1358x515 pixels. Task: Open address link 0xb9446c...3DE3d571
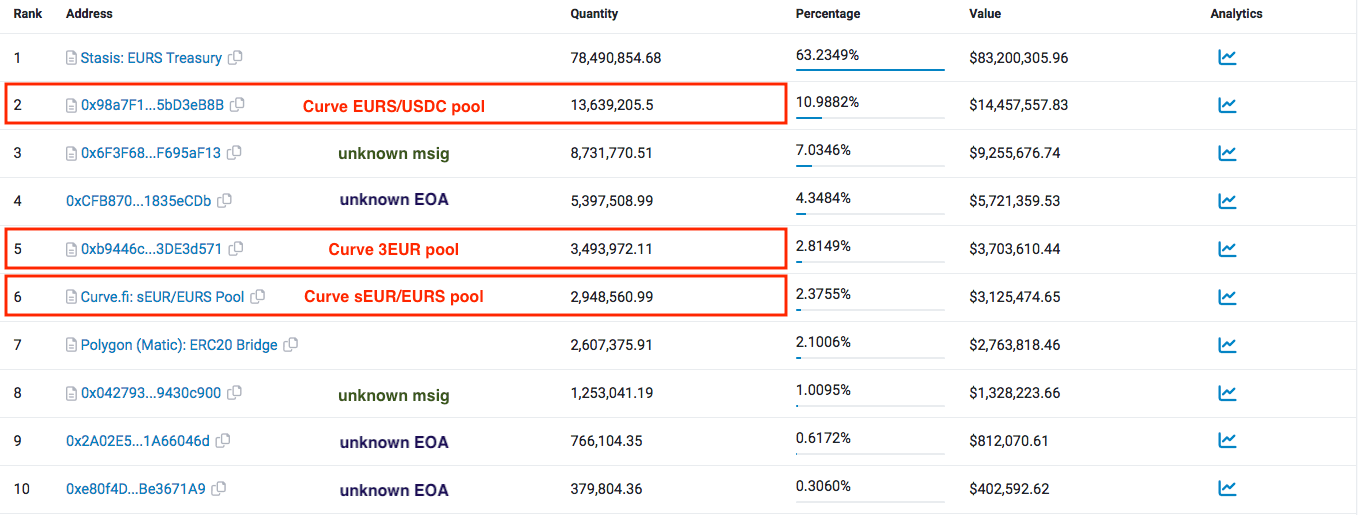pyautogui.click(x=151, y=249)
